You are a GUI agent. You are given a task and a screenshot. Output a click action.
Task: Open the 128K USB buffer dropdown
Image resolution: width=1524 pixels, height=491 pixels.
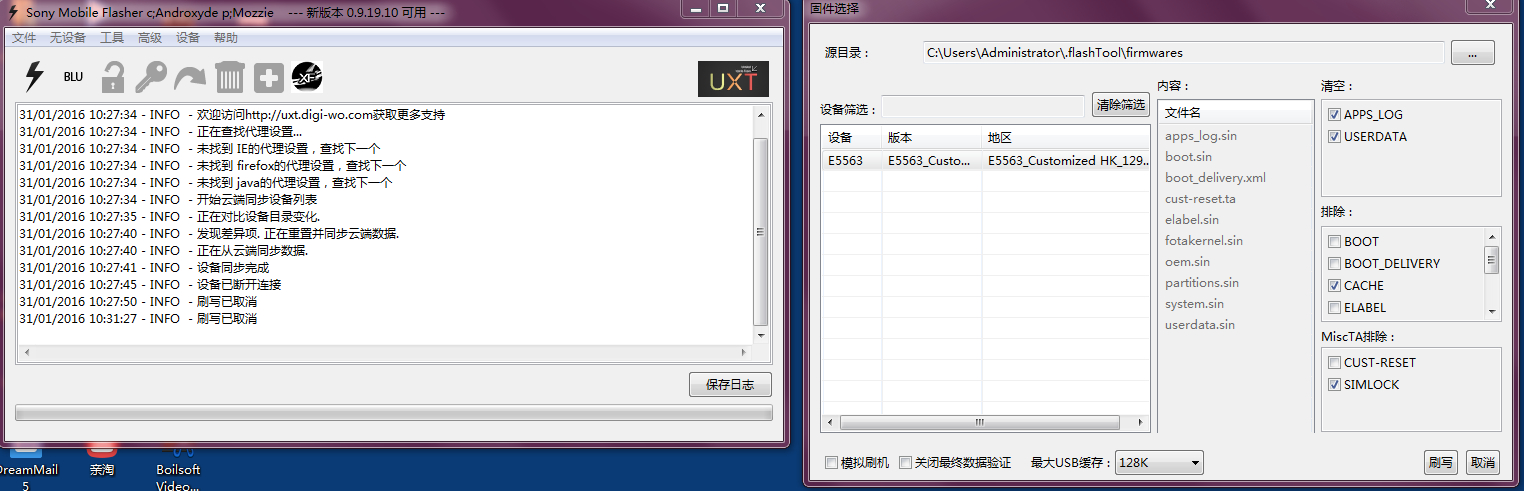(x=1159, y=462)
